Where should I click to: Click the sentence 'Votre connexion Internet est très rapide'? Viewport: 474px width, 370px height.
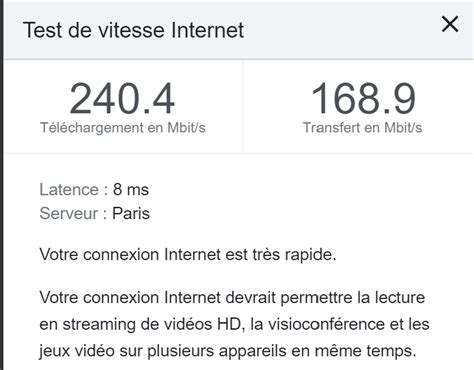pyautogui.click(x=188, y=255)
